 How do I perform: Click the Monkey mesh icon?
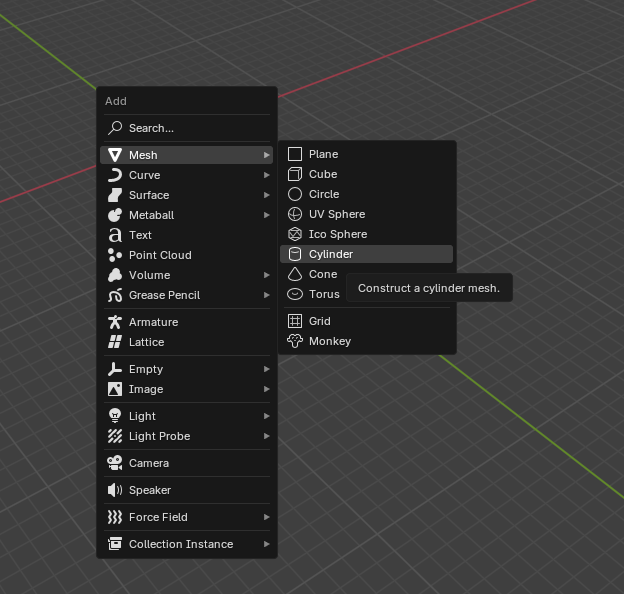(x=295, y=341)
